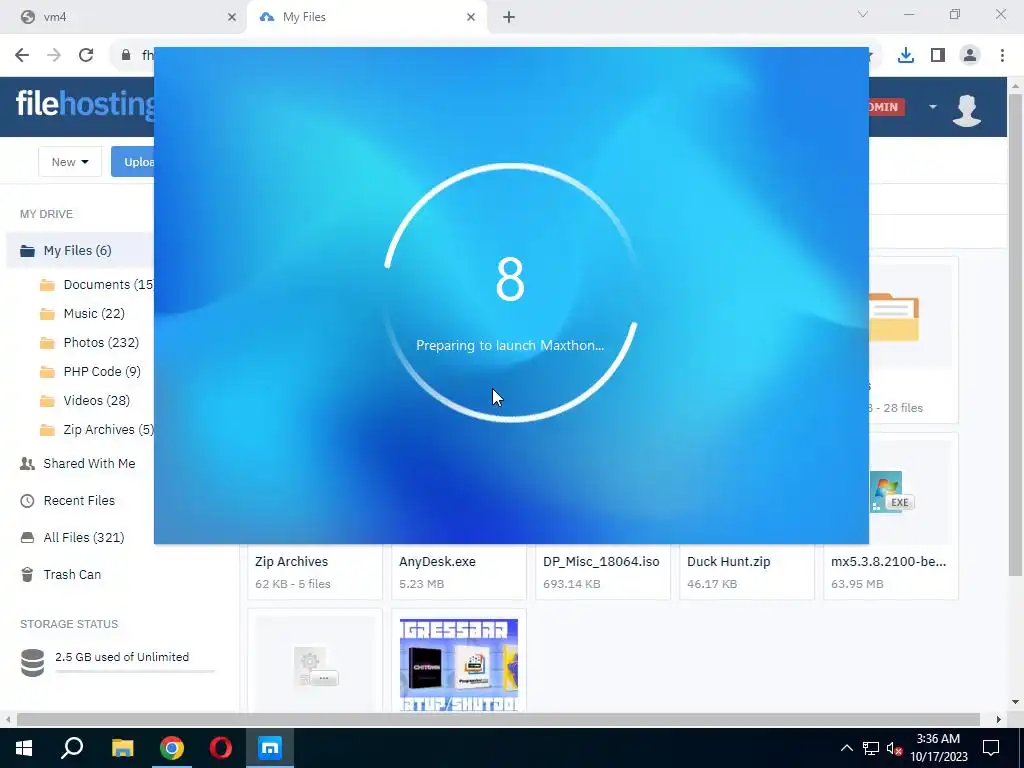The height and width of the screenshot is (768, 1024).
Task: Click the storage database icon
Action: [x=32, y=663]
